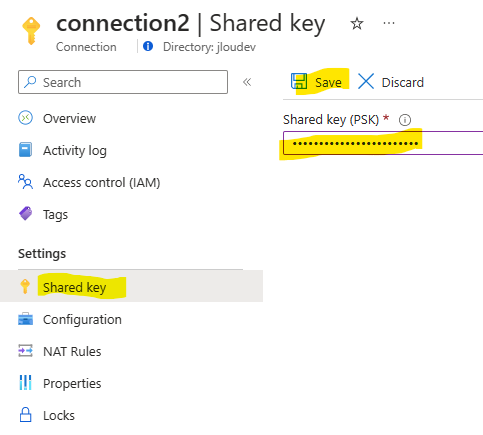This screenshot has width=483, height=435.
Task: Open the Configuration settings page
Action: (82, 319)
